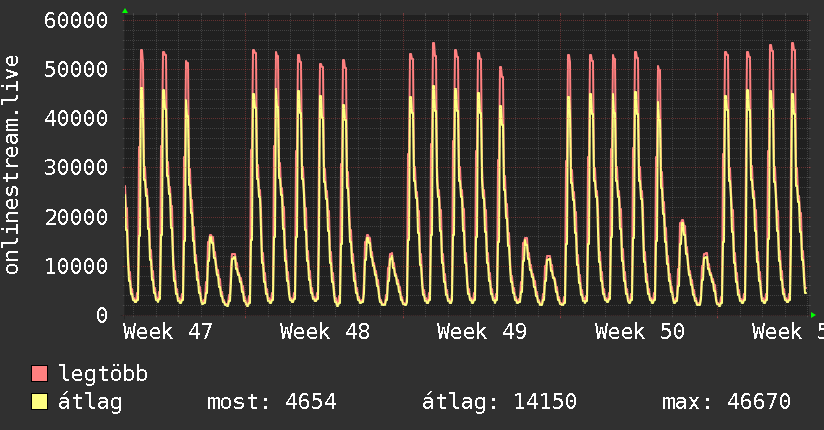Click the 50000 y-axis label
824x430 pixels.
[76, 69]
